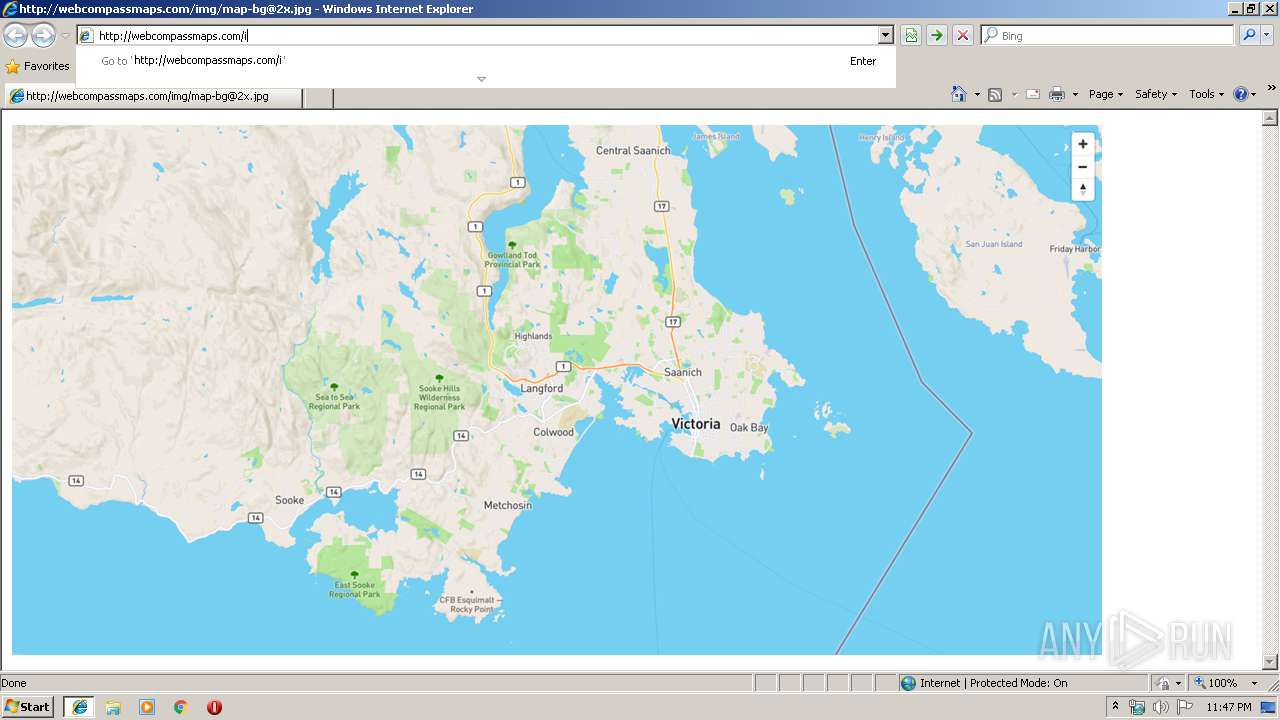Open the feeds dropdown arrow

(x=1014, y=94)
